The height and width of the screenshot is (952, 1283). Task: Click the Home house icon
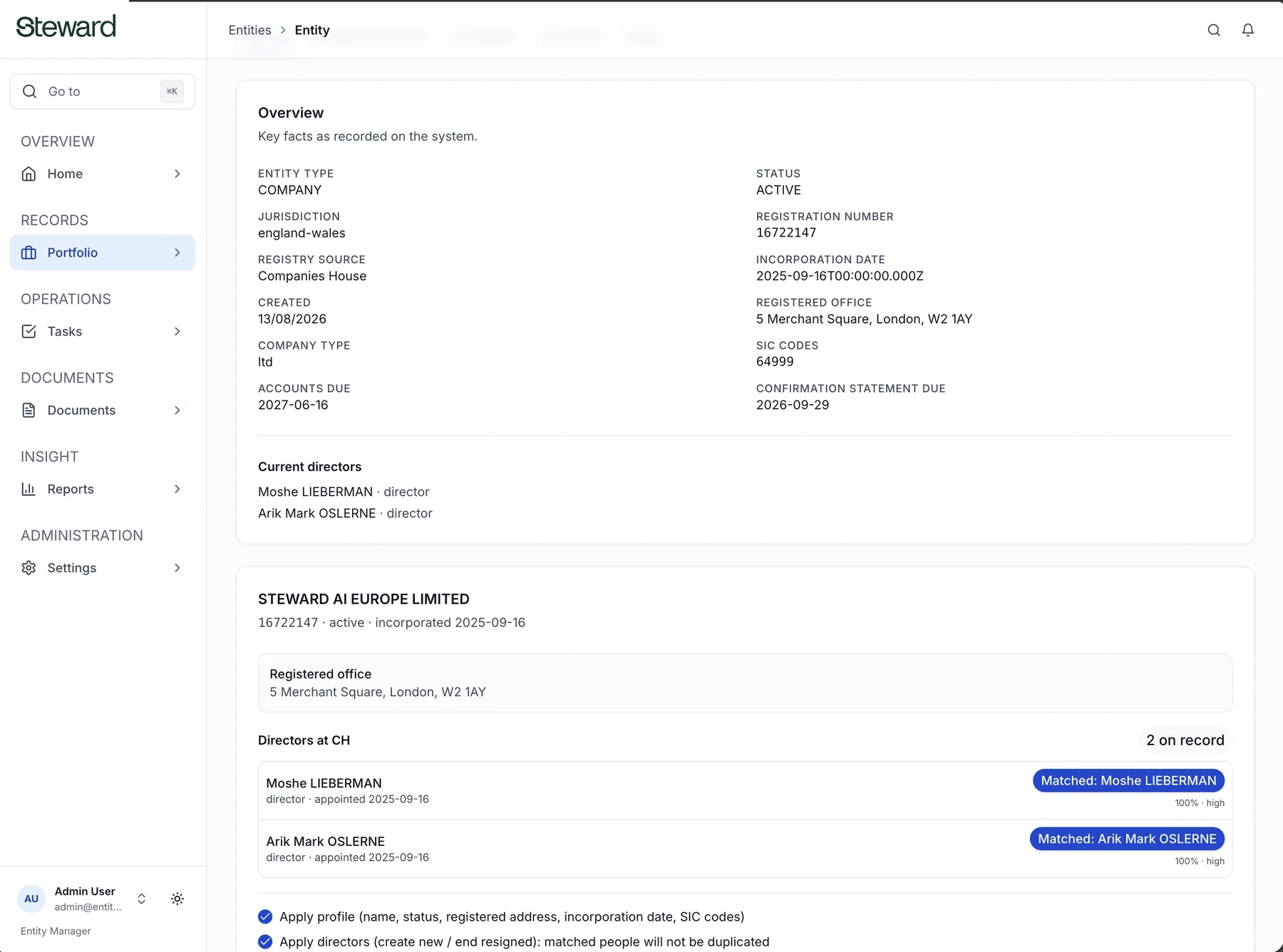coord(29,174)
